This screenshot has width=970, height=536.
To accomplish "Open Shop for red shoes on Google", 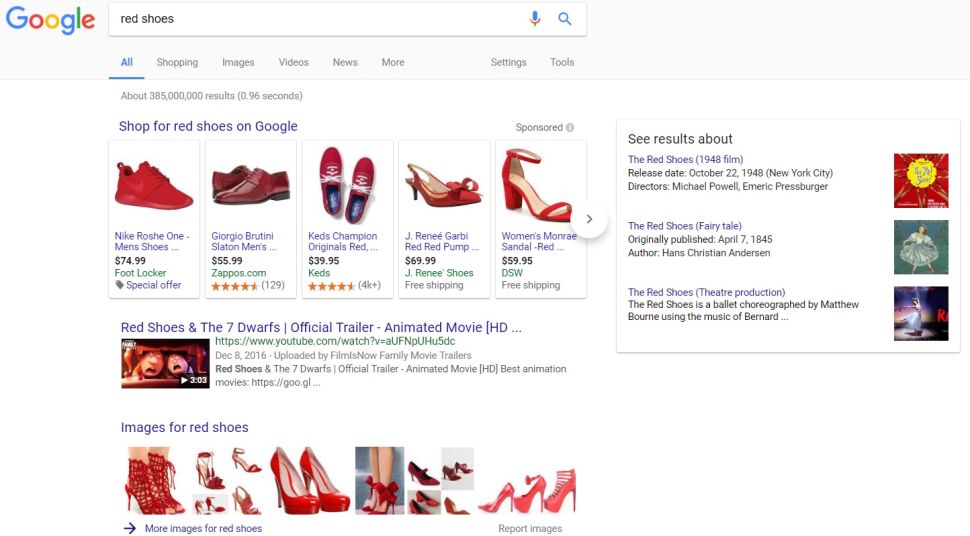I will 208,126.
